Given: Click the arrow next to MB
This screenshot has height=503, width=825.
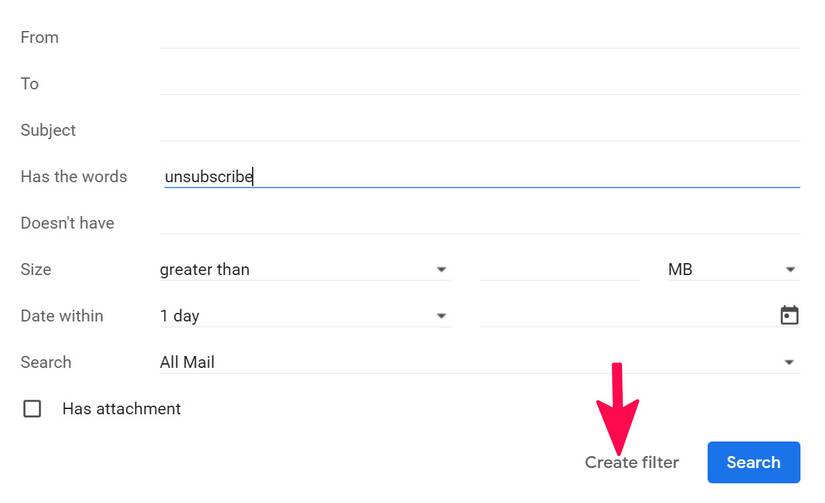Looking at the screenshot, I should pyautogui.click(x=789, y=270).
